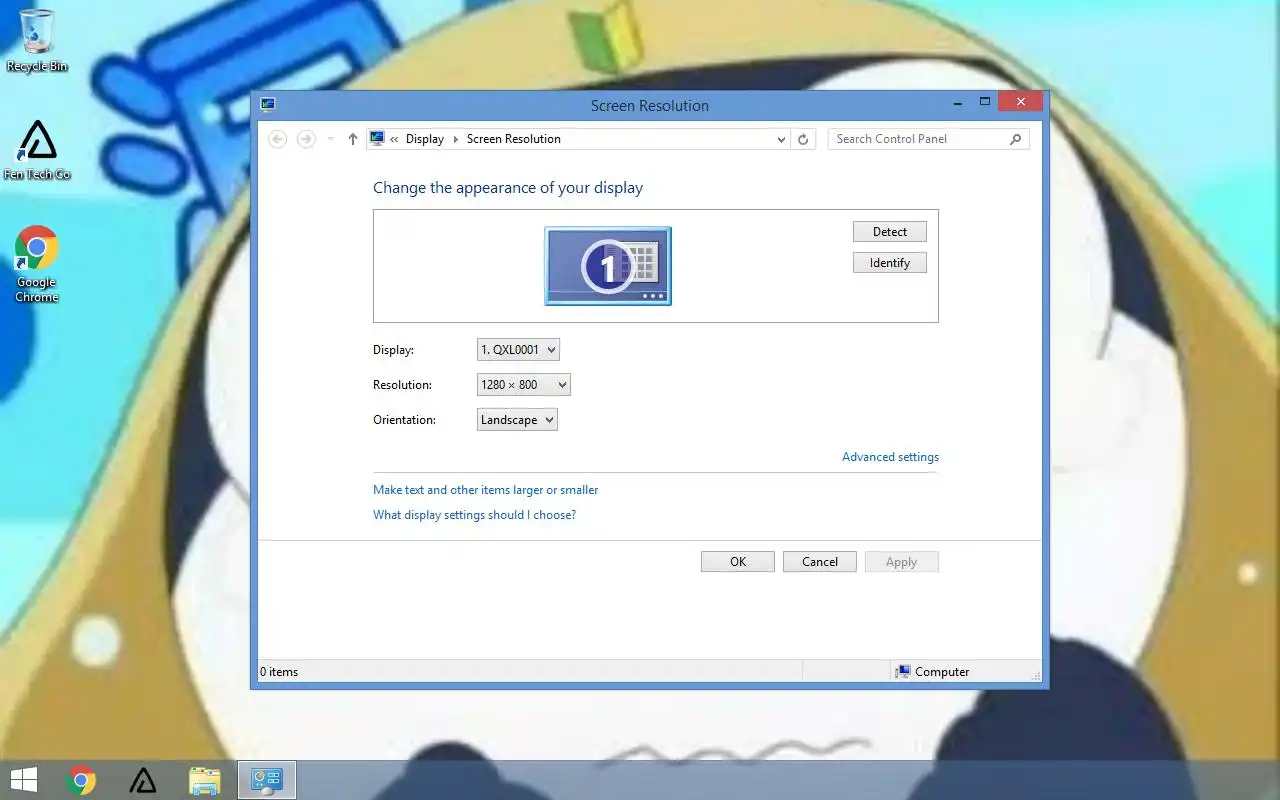Open the recent locations dropdown arrow
The image size is (1280, 800).
tap(331, 139)
